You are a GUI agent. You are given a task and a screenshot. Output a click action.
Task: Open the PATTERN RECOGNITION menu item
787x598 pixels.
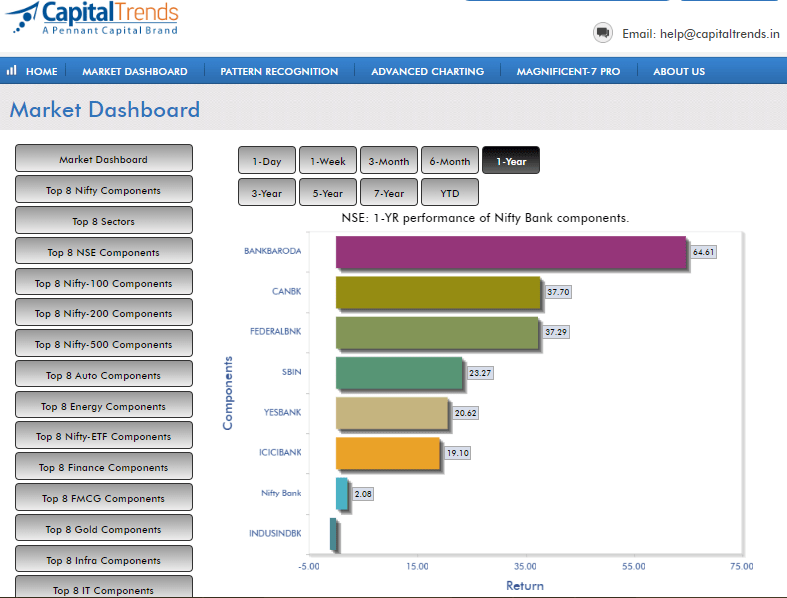(x=279, y=71)
